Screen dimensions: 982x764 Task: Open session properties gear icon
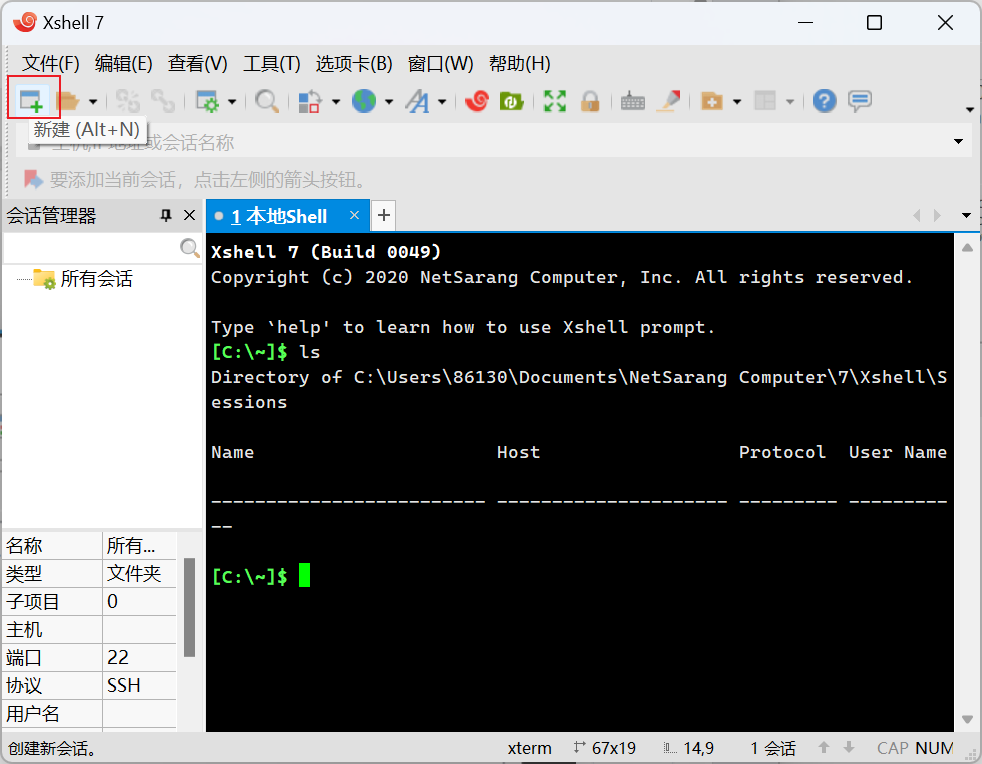click(x=207, y=100)
